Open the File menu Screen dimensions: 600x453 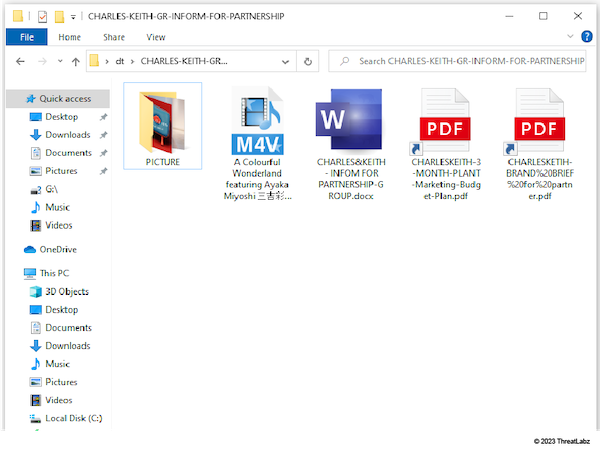coord(26,37)
